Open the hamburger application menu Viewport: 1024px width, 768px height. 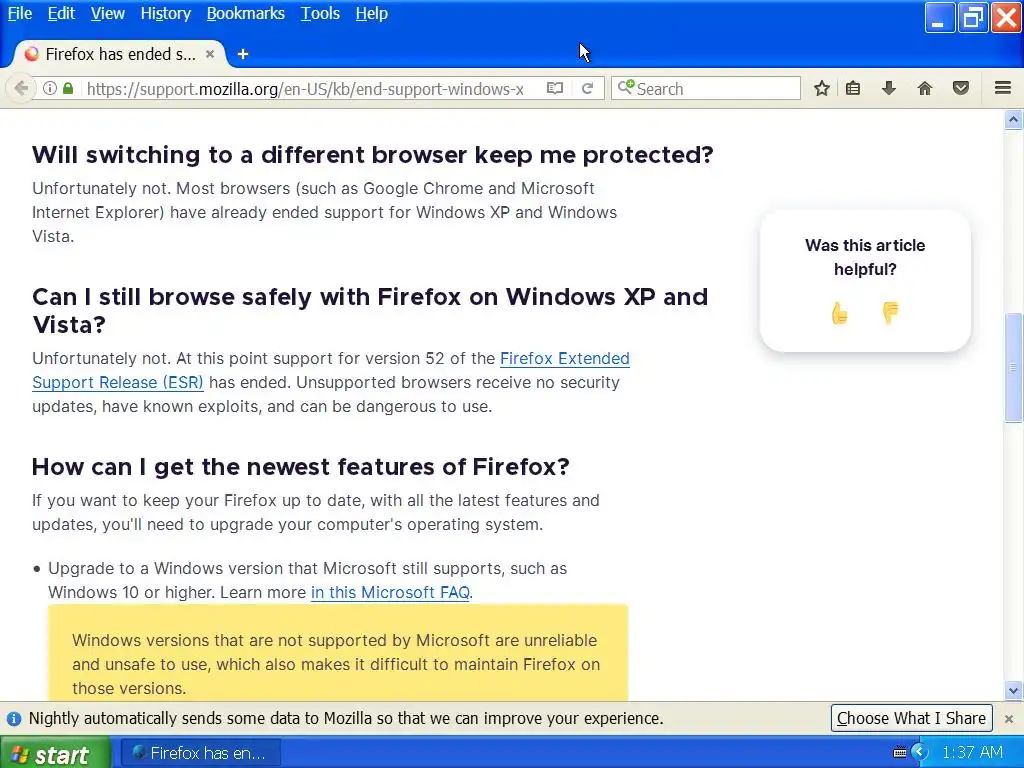pos(1003,88)
